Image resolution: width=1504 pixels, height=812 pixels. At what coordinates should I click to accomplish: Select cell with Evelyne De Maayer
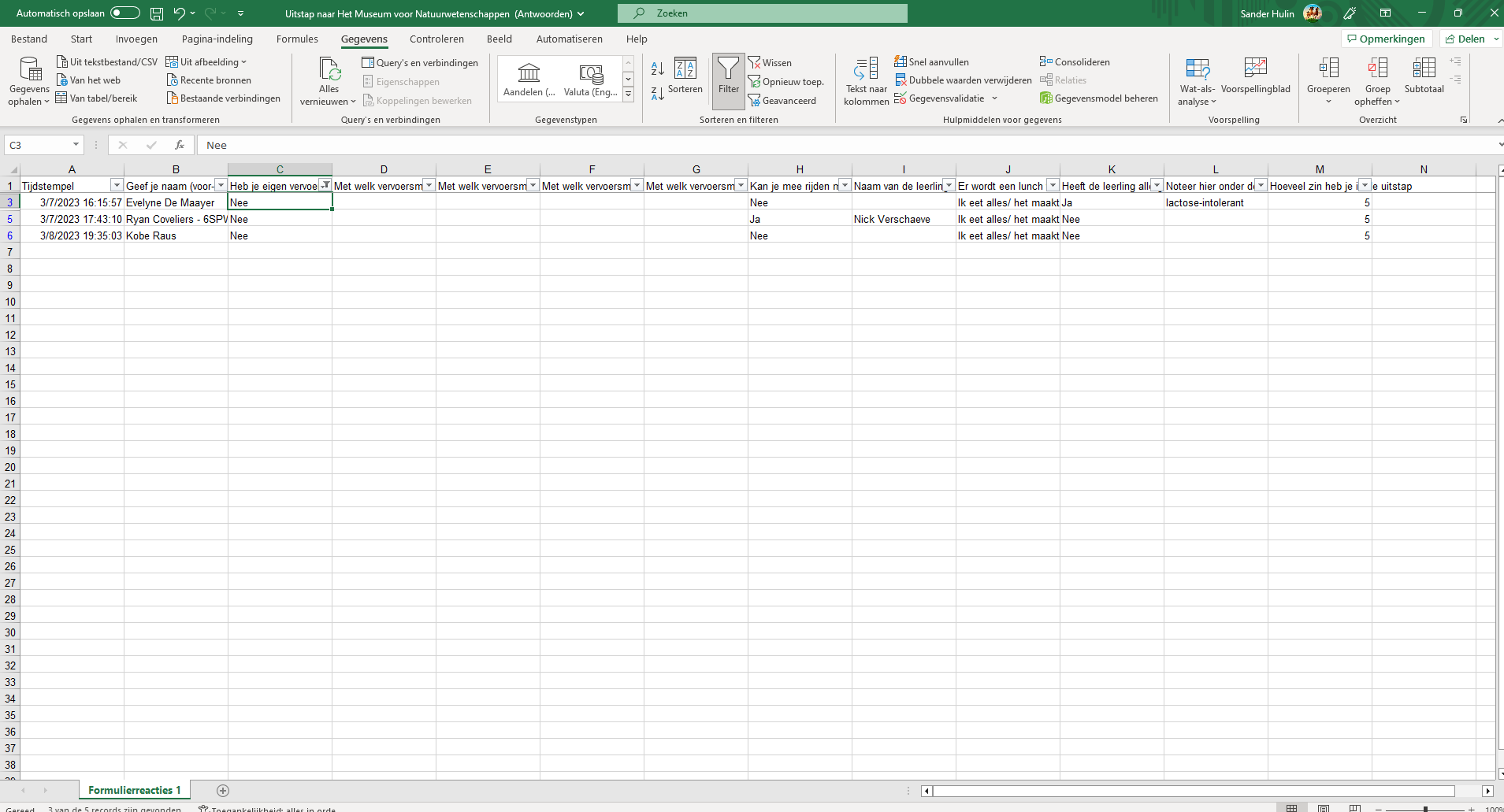click(x=176, y=202)
